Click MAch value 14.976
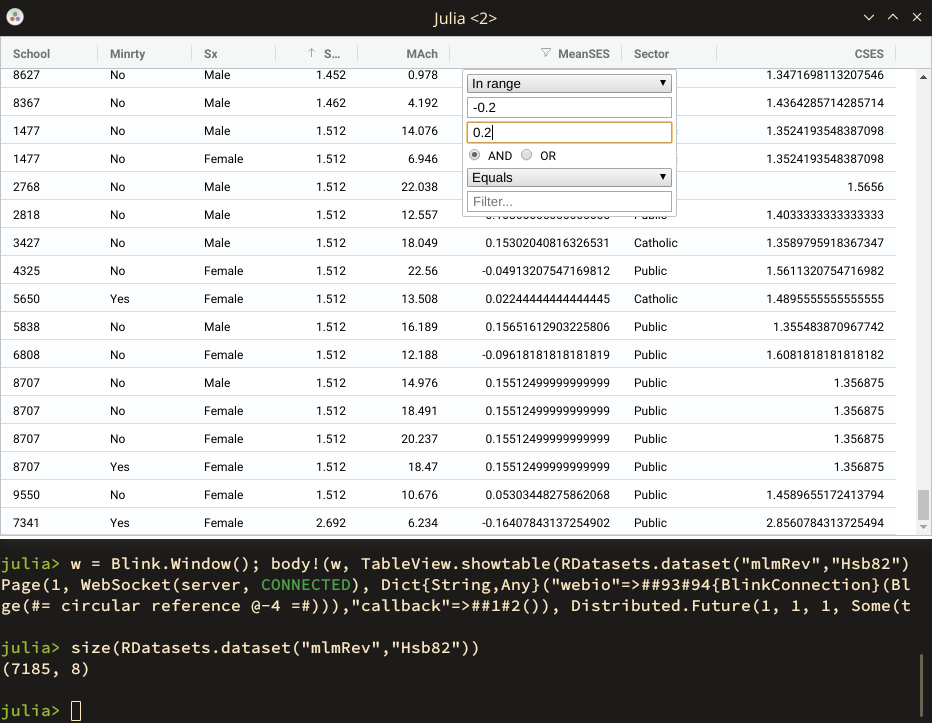932x723 pixels. coord(419,383)
